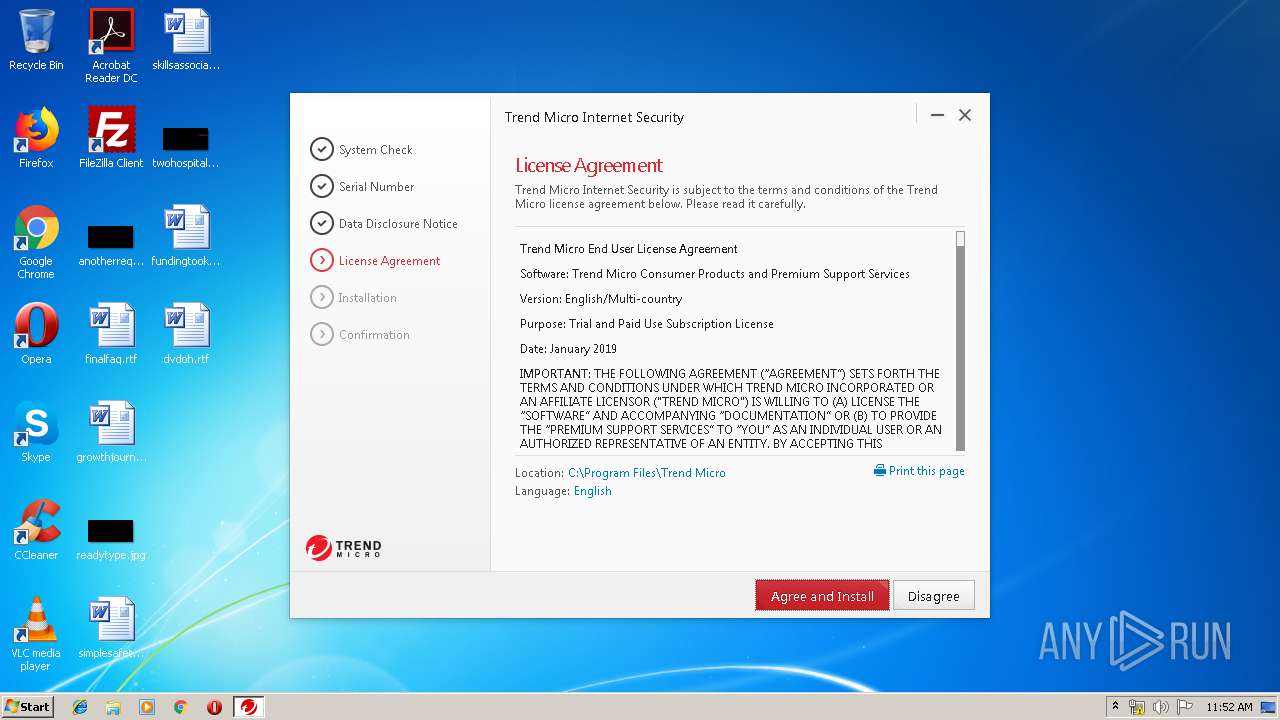Launch Acrobat Reader DC shortcut
Screen dimensions: 1280x720
click(x=111, y=46)
